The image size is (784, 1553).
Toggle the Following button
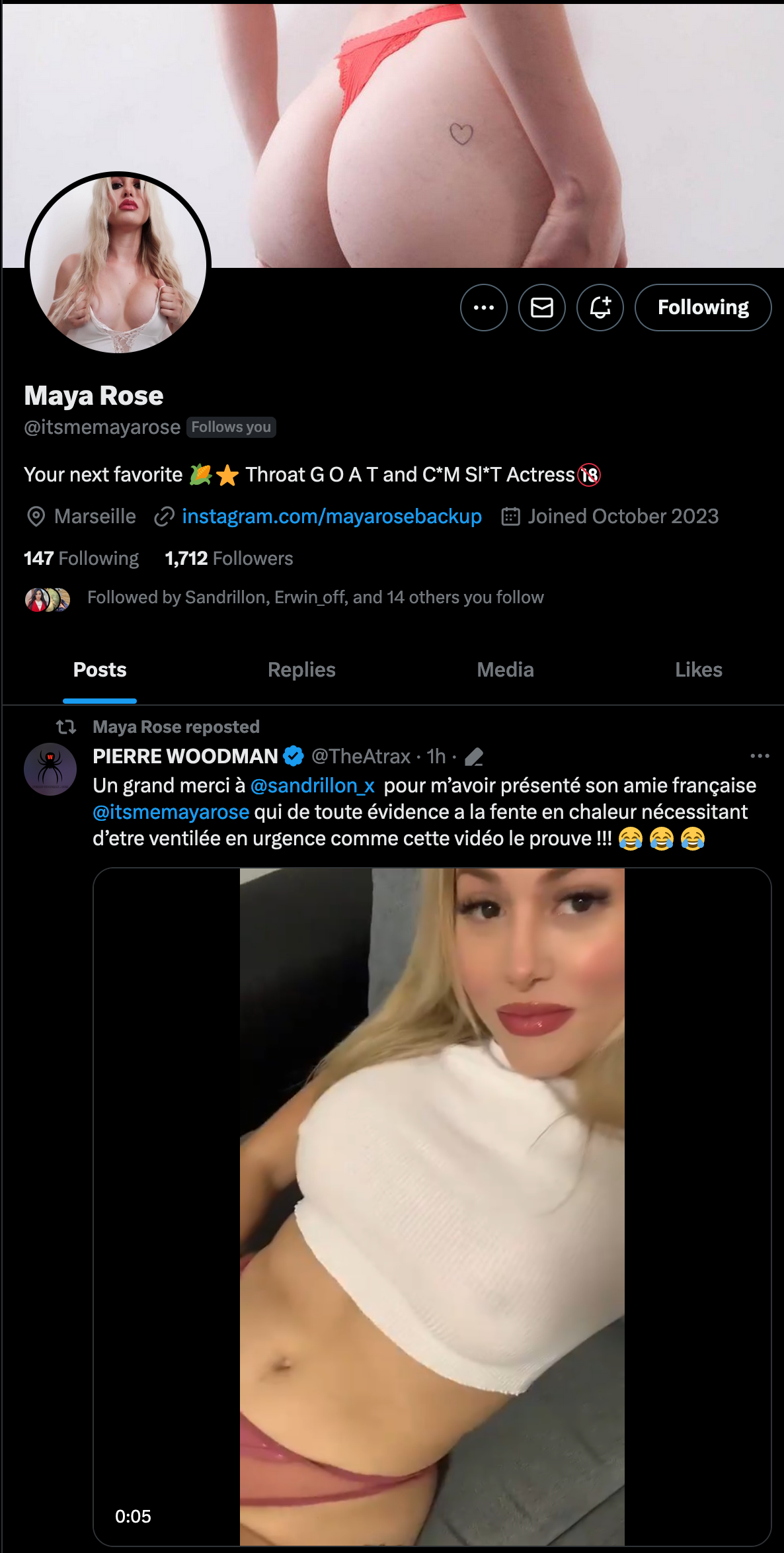click(x=703, y=308)
